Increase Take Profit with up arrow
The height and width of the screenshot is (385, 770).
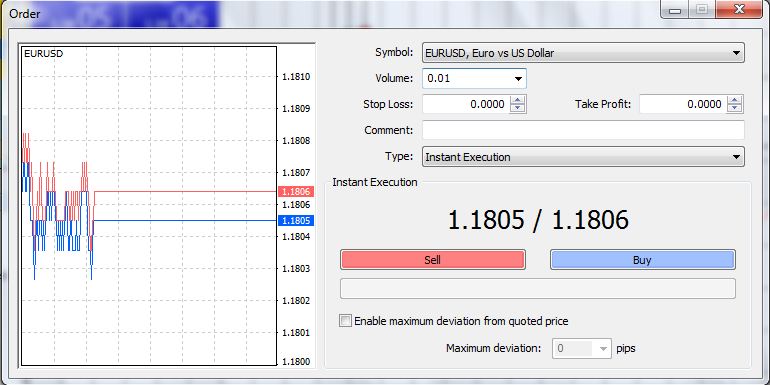(x=735, y=100)
